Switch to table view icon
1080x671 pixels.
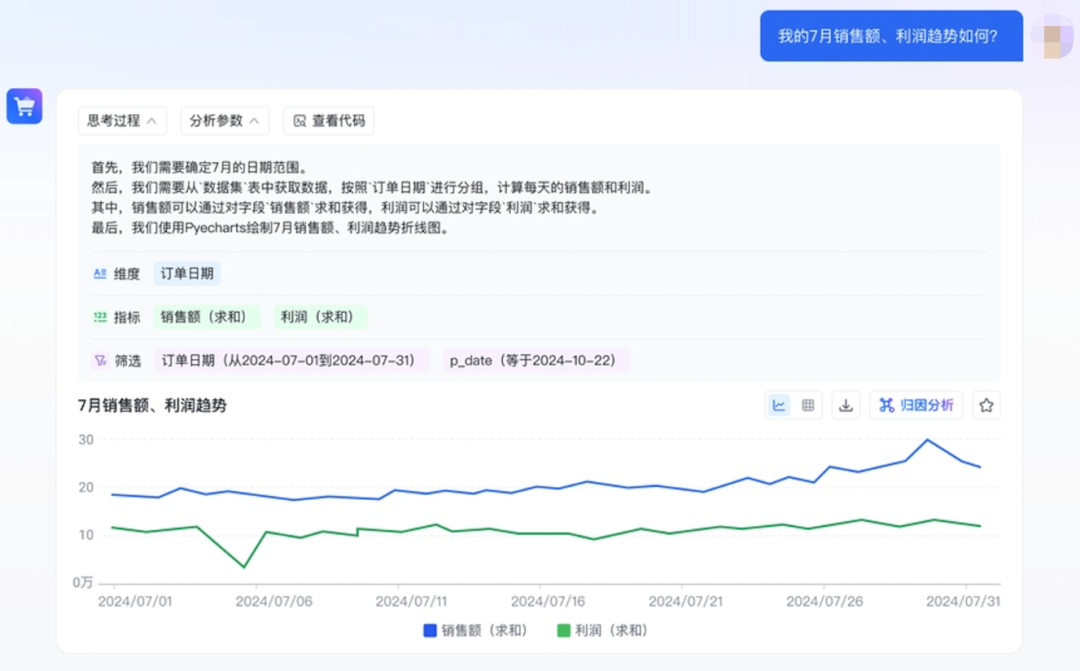coord(808,406)
